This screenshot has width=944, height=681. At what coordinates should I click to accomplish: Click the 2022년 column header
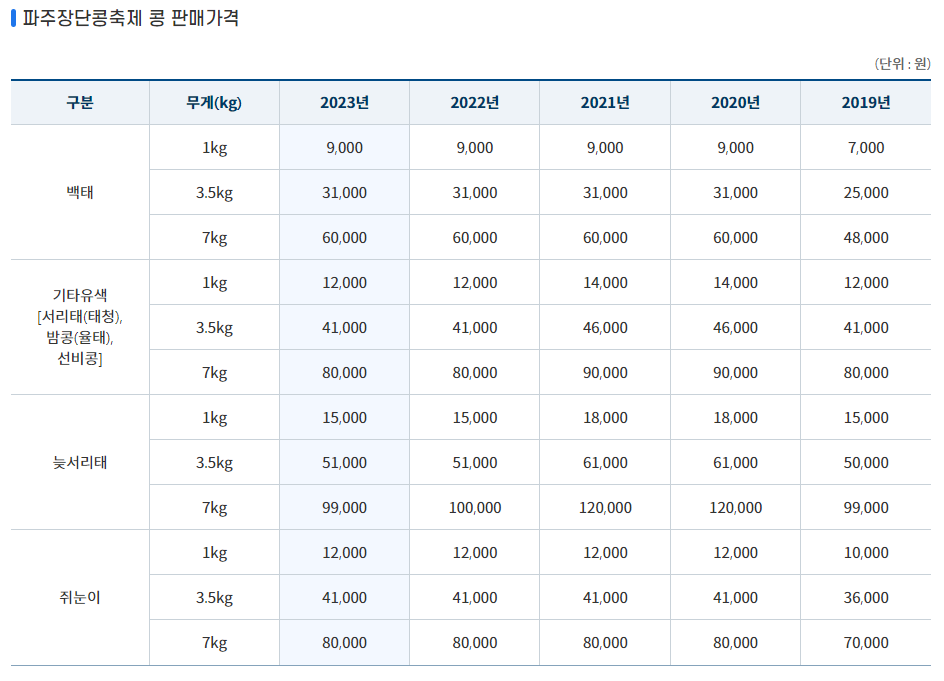[x=474, y=102]
